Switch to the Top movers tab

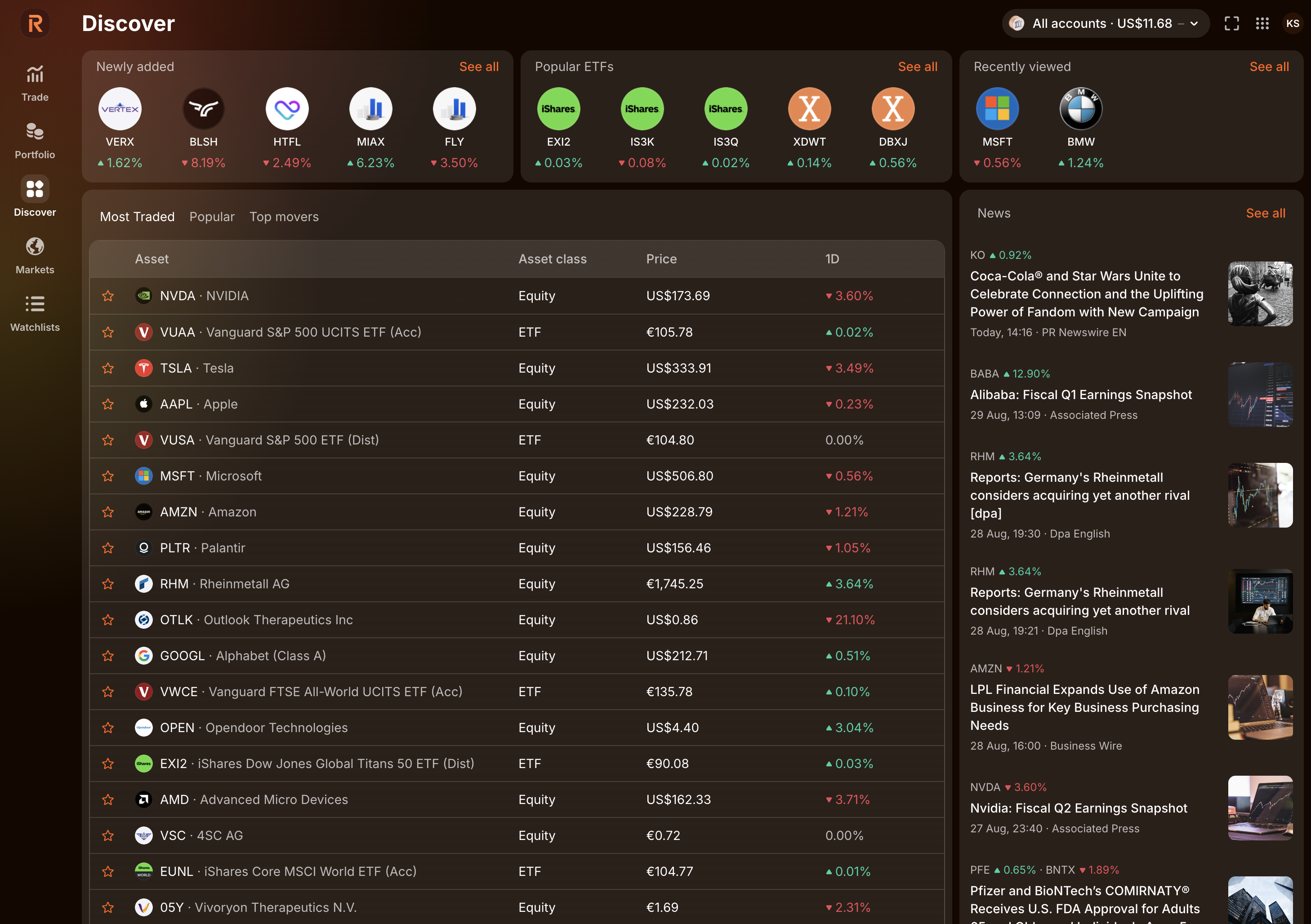[x=284, y=217]
